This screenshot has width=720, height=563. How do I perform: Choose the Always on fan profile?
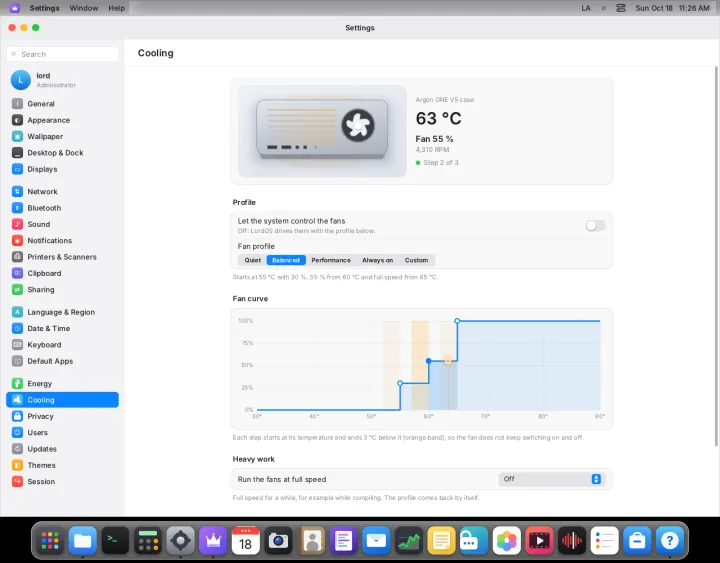(377, 260)
